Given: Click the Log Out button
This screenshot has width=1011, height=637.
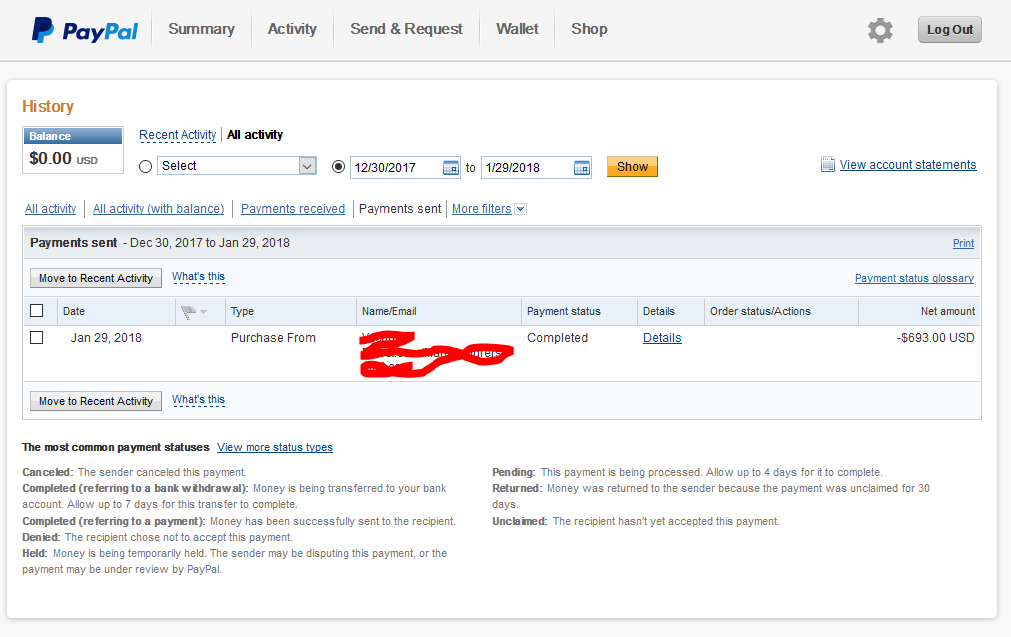Looking at the screenshot, I should click(x=950, y=30).
